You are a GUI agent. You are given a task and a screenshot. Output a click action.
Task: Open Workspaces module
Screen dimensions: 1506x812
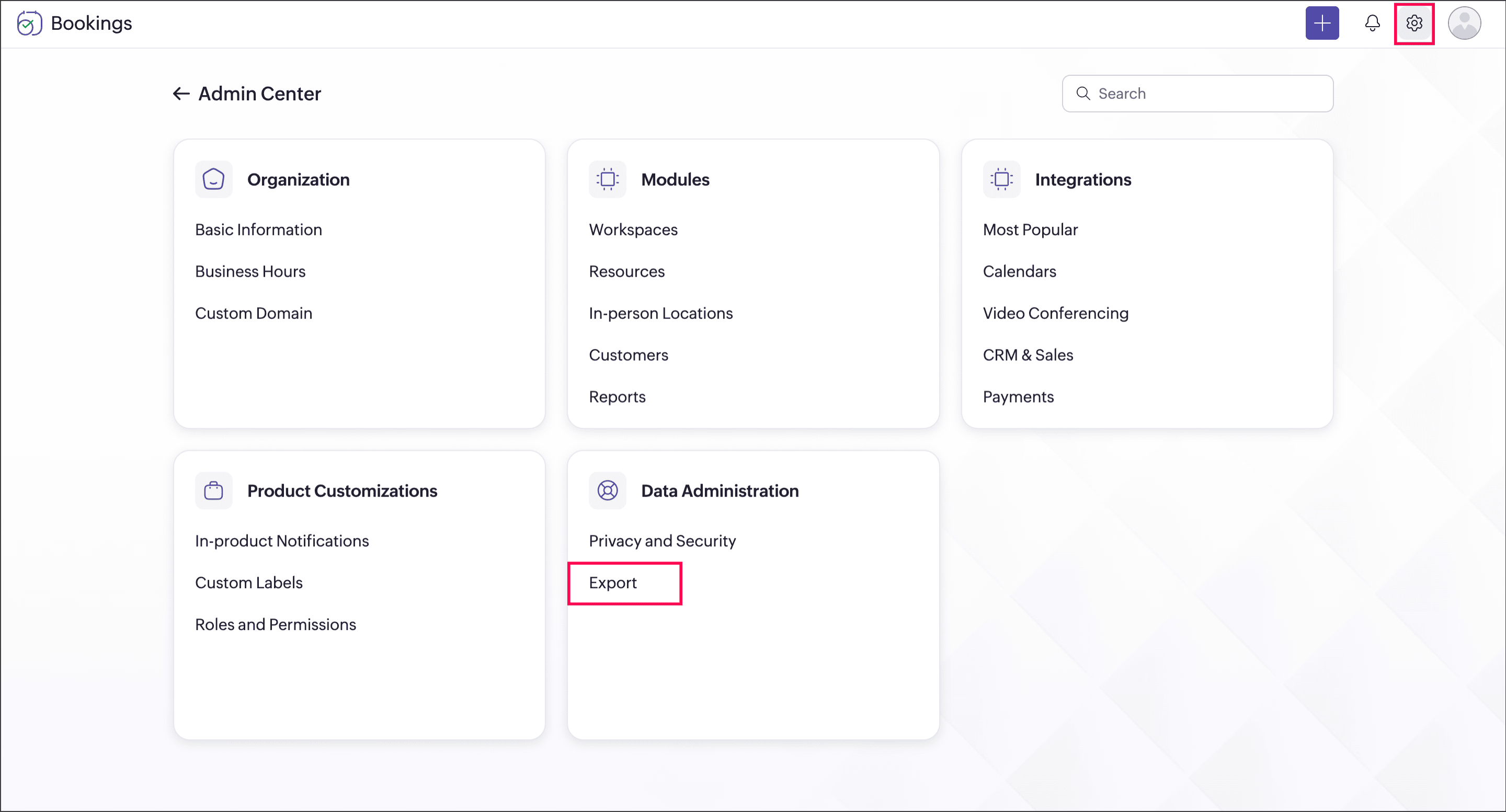pyautogui.click(x=633, y=230)
